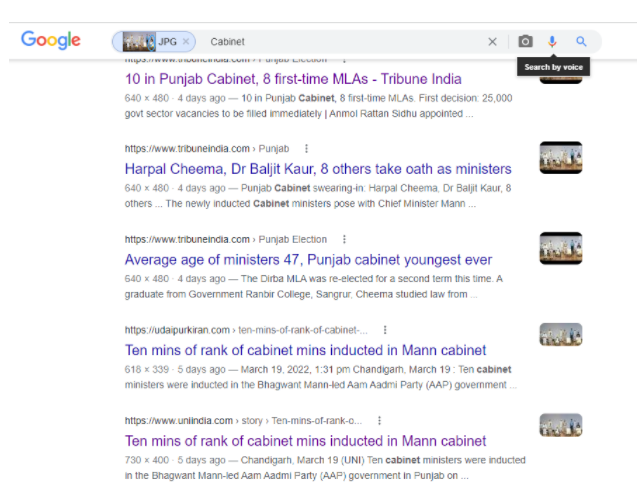
Task: Open 'Harpal Cheema, Dr Baljit Kaur' result link
Action: (x=318, y=169)
